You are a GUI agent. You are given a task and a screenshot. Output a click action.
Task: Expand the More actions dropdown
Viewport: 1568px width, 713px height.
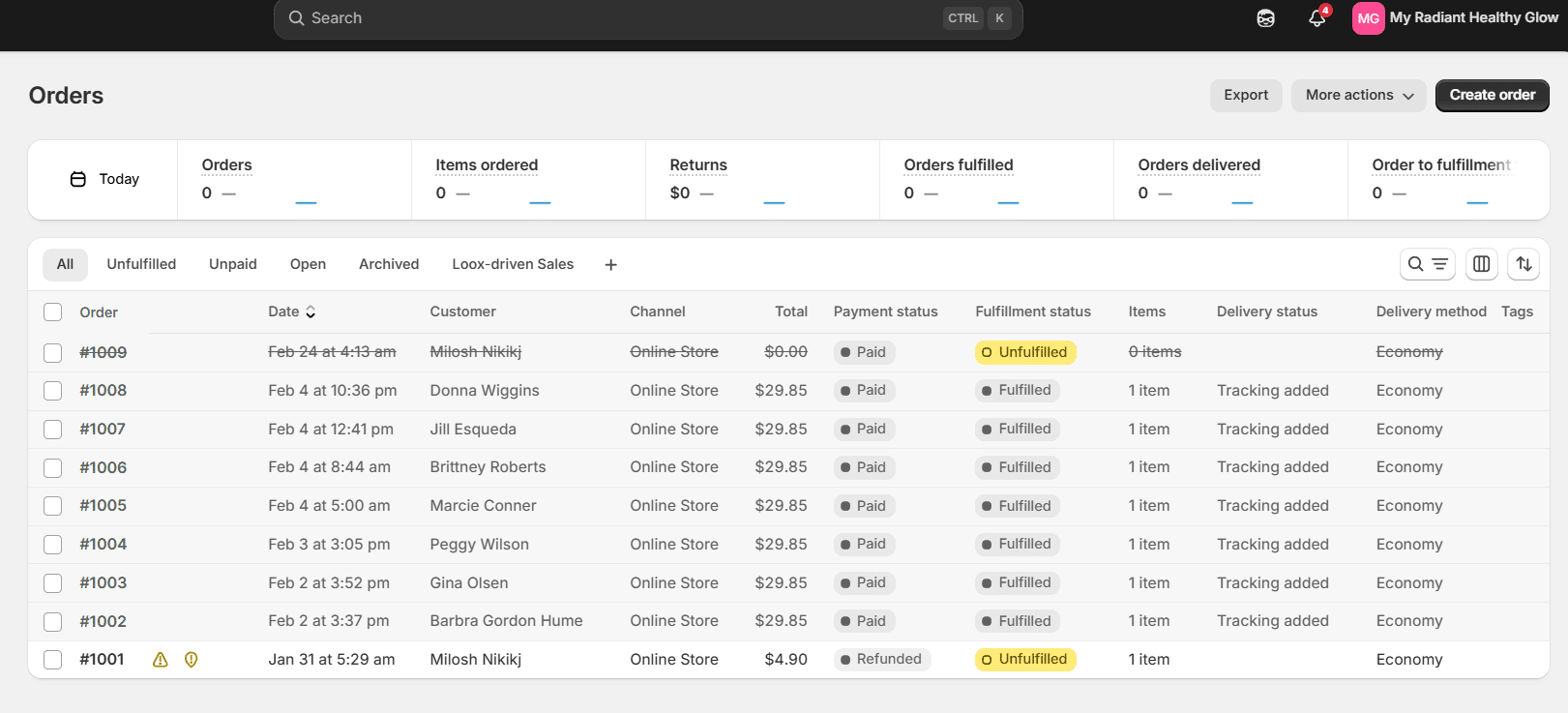[x=1358, y=95]
